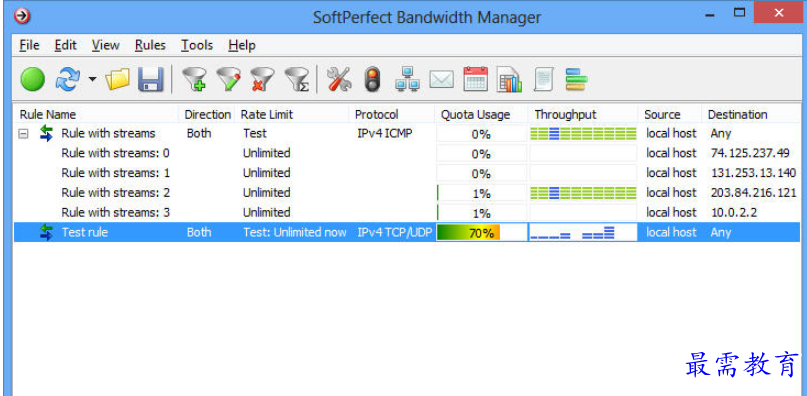The image size is (807, 396).
Task: Click the floppy disk save icon
Action: click(x=150, y=80)
